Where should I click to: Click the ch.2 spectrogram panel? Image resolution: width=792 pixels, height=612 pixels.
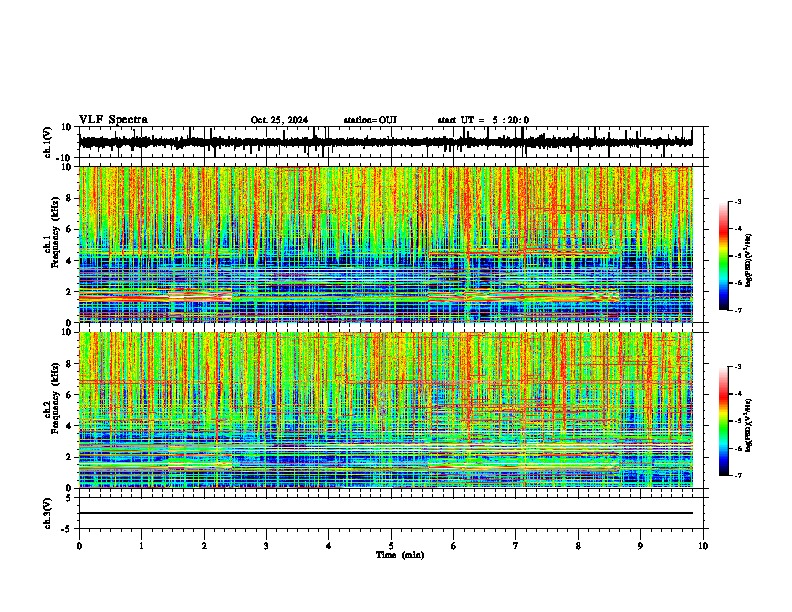point(385,410)
